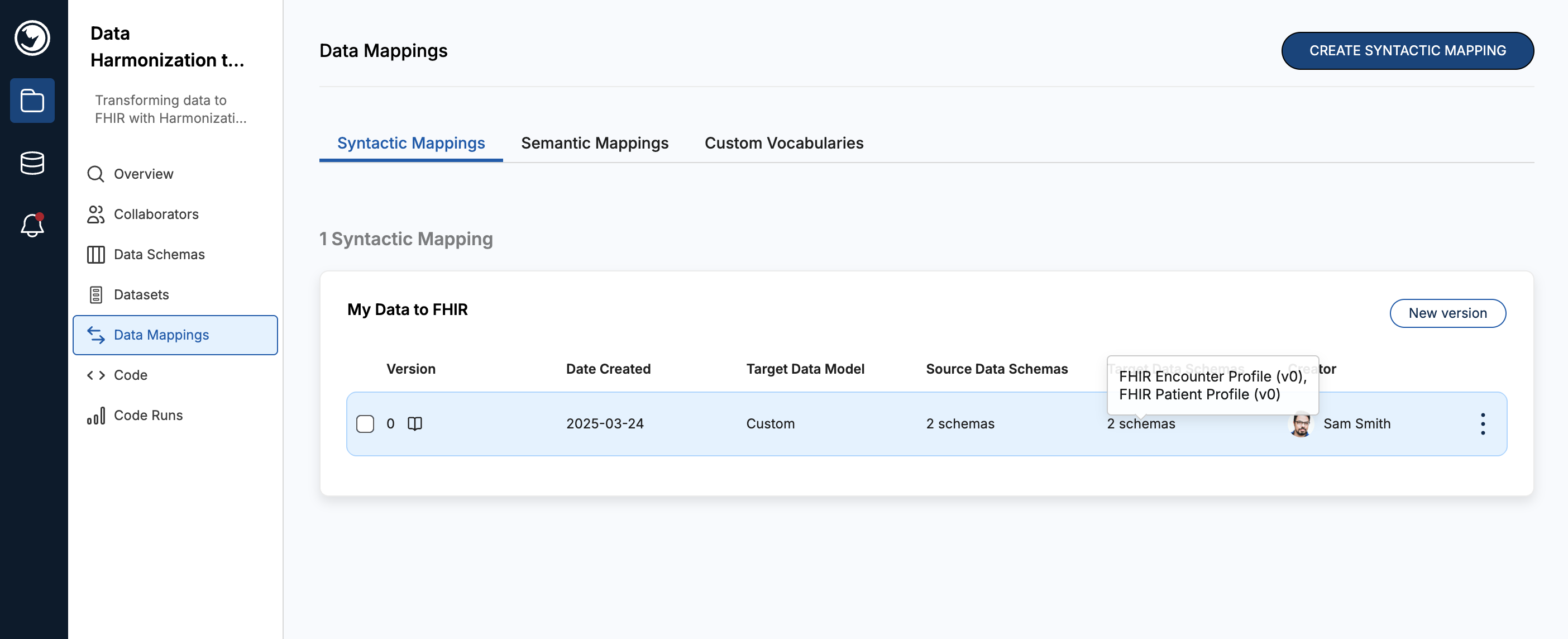Viewport: 1568px width, 639px height.
Task: Click the Sam Smith creator name
Action: tap(1357, 424)
